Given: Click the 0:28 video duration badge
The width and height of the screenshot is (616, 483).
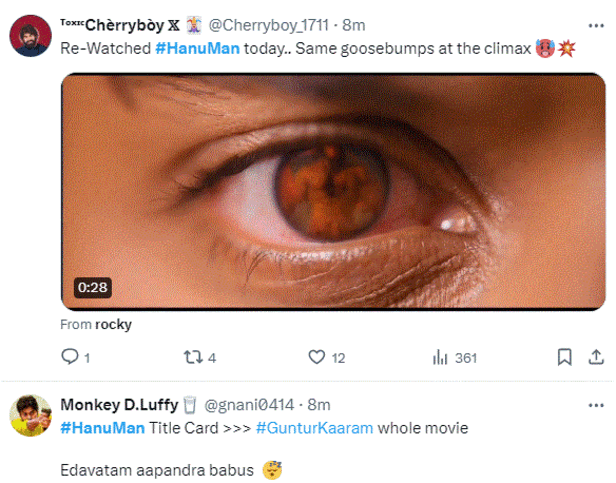Looking at the screenshot, I should pyautogui.click(x=92, y=288).
